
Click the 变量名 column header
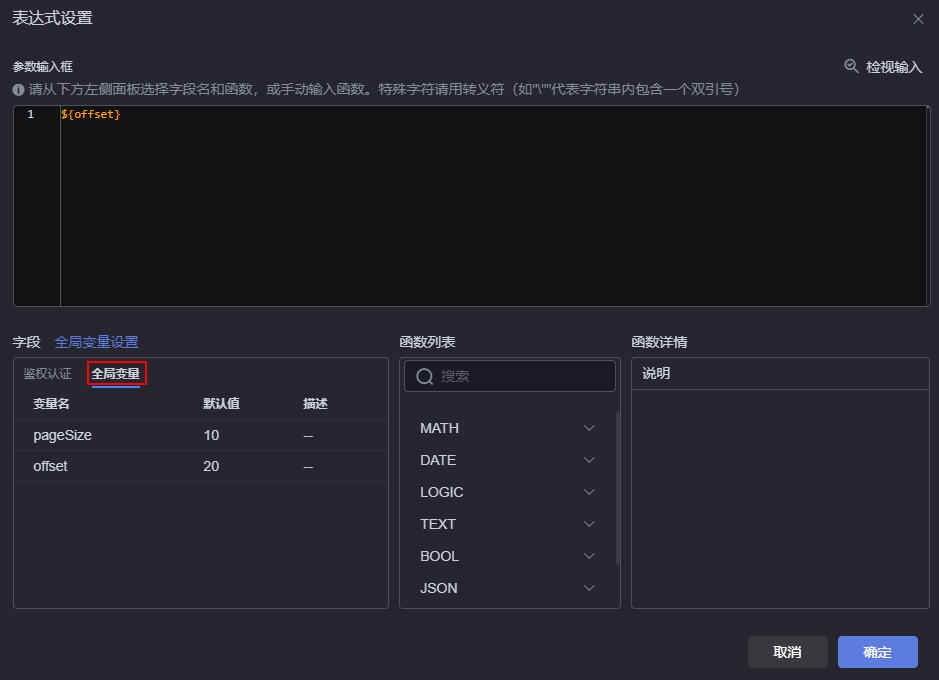(x=51, y=403)
